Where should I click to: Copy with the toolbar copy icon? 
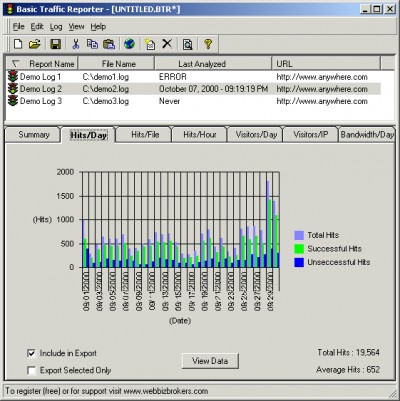(x=92, y=44)
